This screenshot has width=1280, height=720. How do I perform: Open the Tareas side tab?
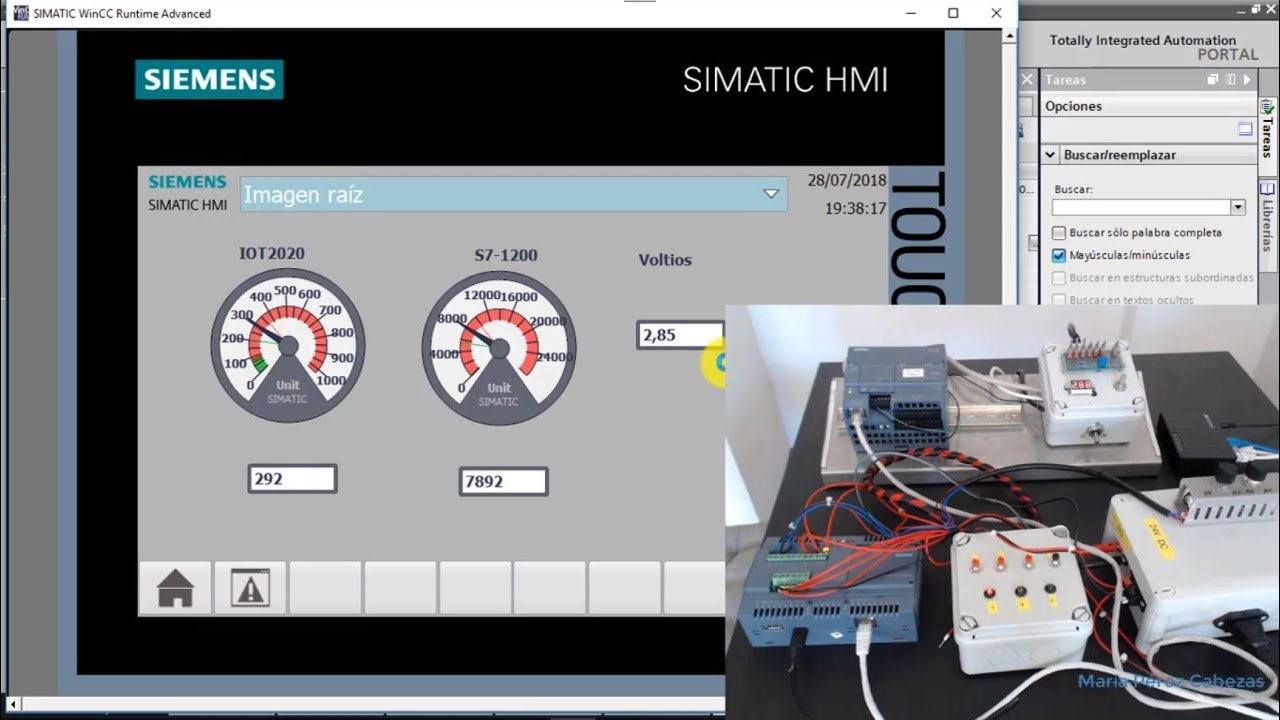1267,130
